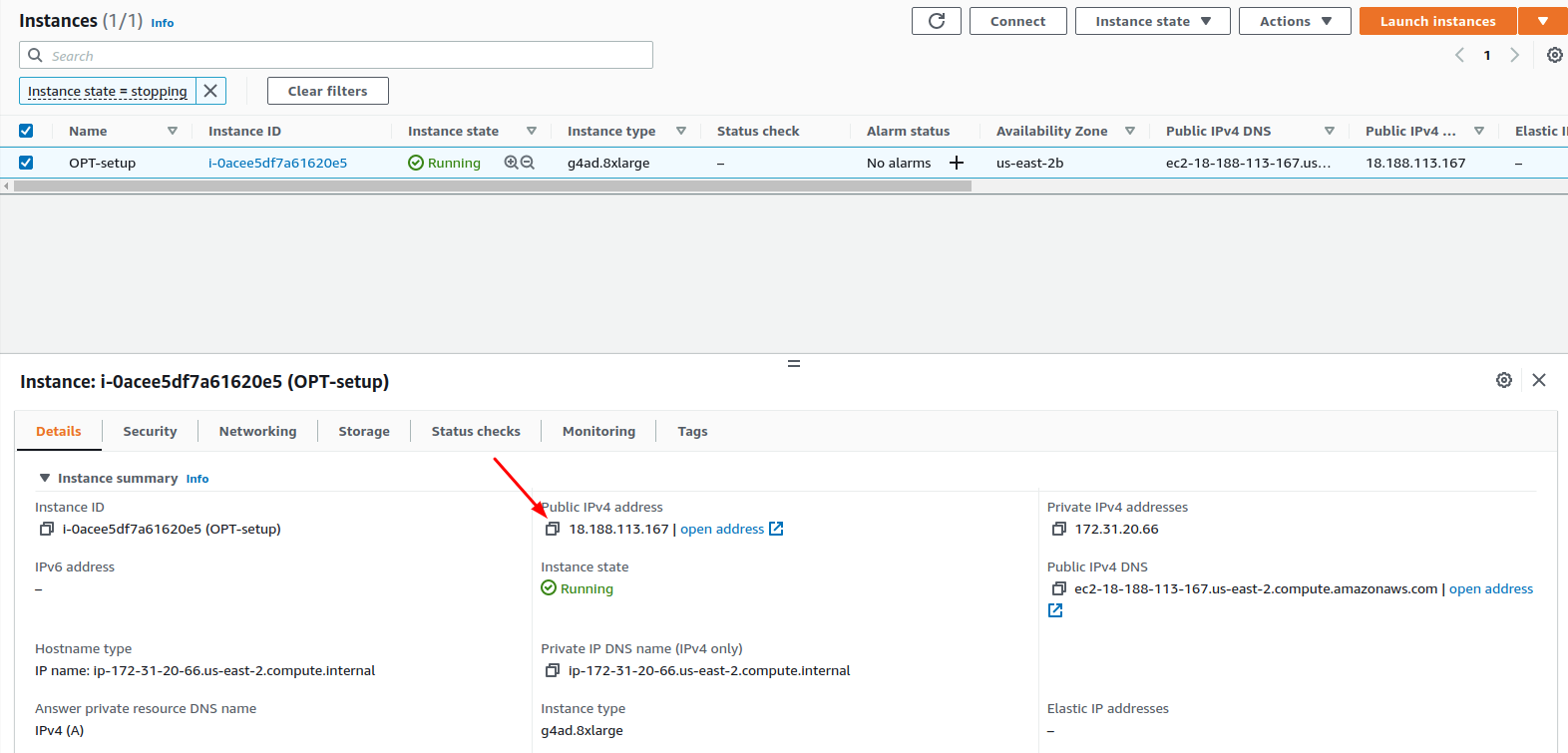
Task: Click the Clear filters button
Action: 327,91
